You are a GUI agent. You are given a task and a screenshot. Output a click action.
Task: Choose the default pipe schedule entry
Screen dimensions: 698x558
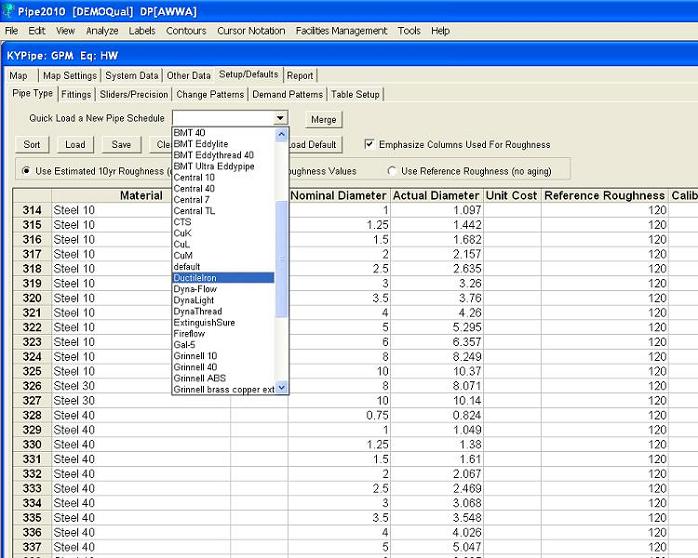(223, 267)
